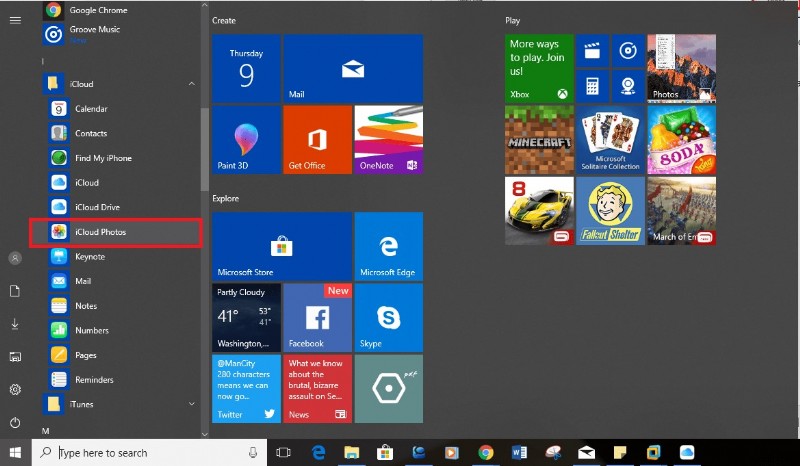Open Downloads from the Start sidebar
The width and height of the screenshot is (800, 466).
tap(15, 324)
